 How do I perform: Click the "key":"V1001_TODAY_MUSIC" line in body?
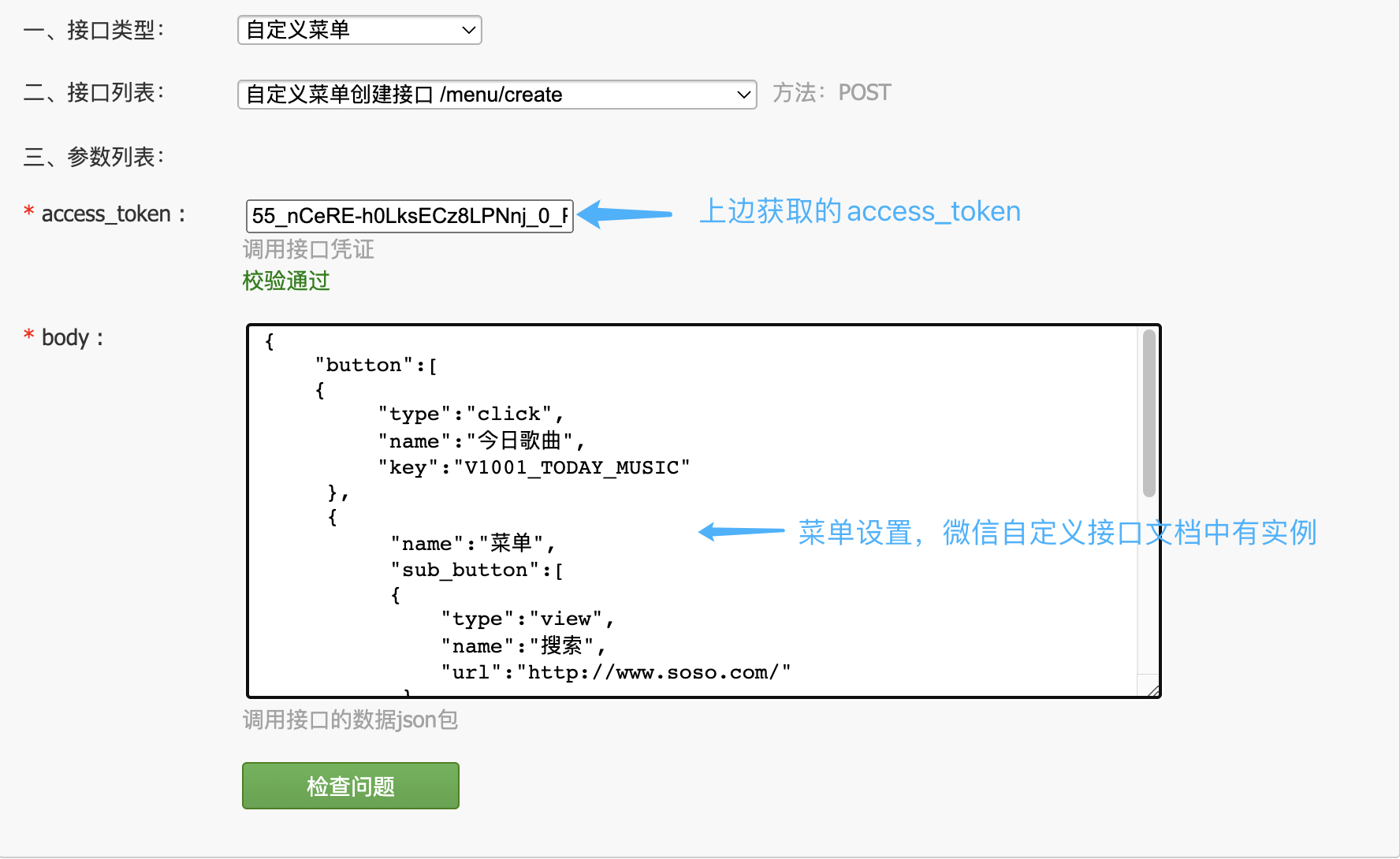[534, 467]
